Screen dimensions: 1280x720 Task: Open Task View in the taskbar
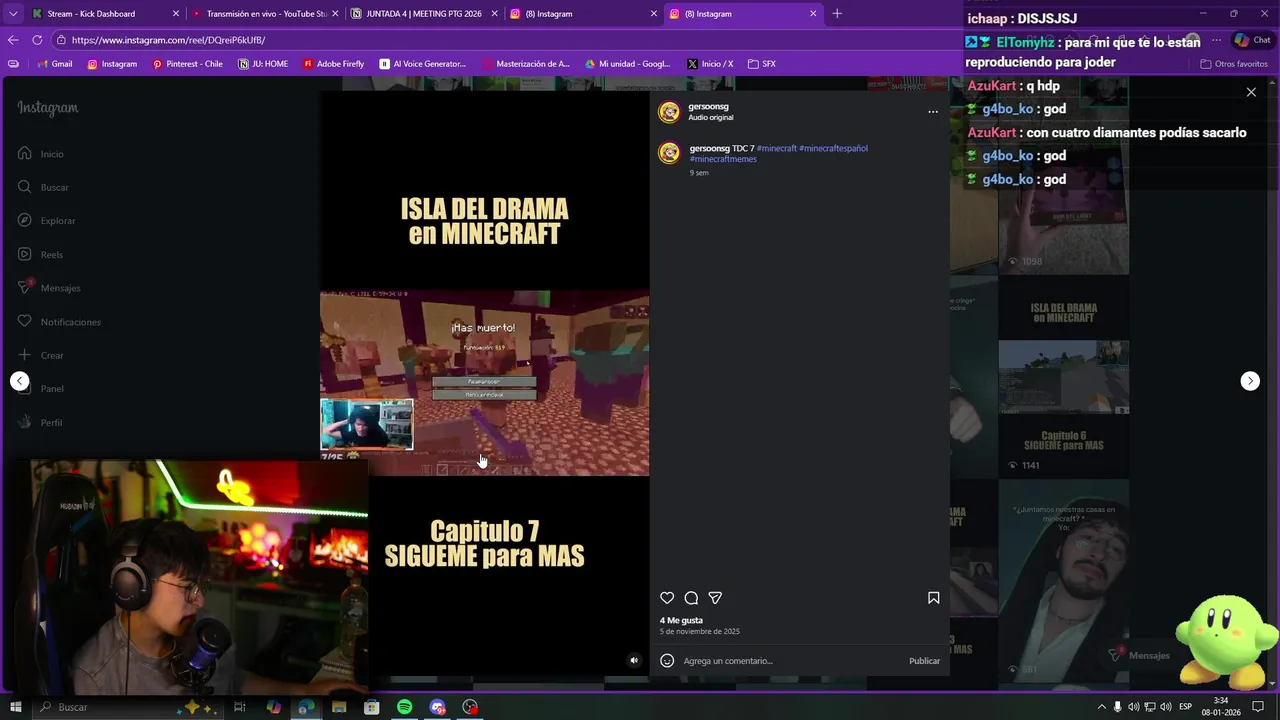point(240,707)
